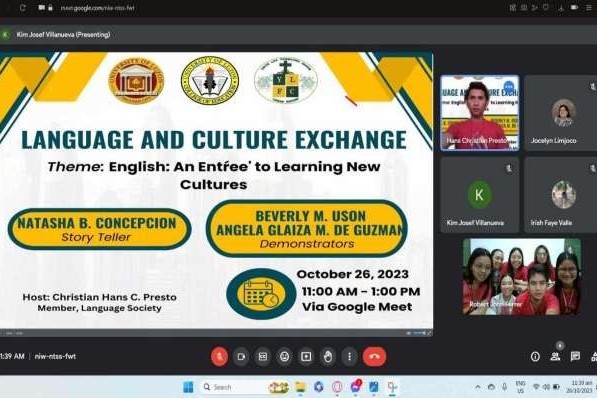
Task: Show the People participants panel
Action: point(555,356)
